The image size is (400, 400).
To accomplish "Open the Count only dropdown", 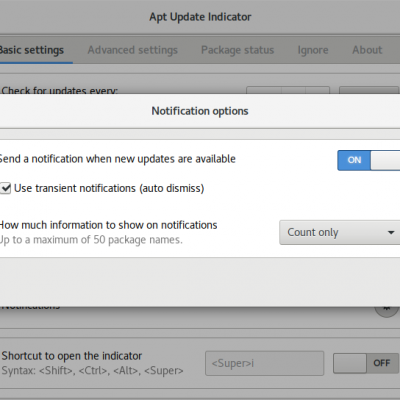I will [x=340, y=232].
